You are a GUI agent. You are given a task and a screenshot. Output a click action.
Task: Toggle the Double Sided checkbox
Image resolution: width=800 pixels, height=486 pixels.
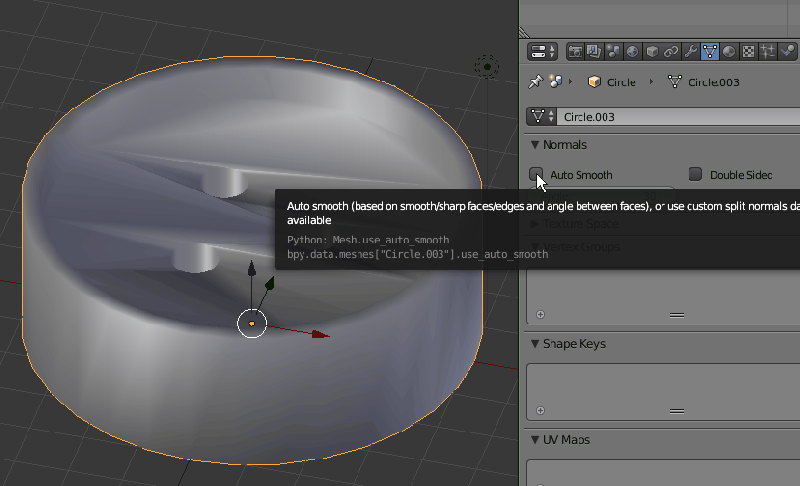(x=695, y=174)
